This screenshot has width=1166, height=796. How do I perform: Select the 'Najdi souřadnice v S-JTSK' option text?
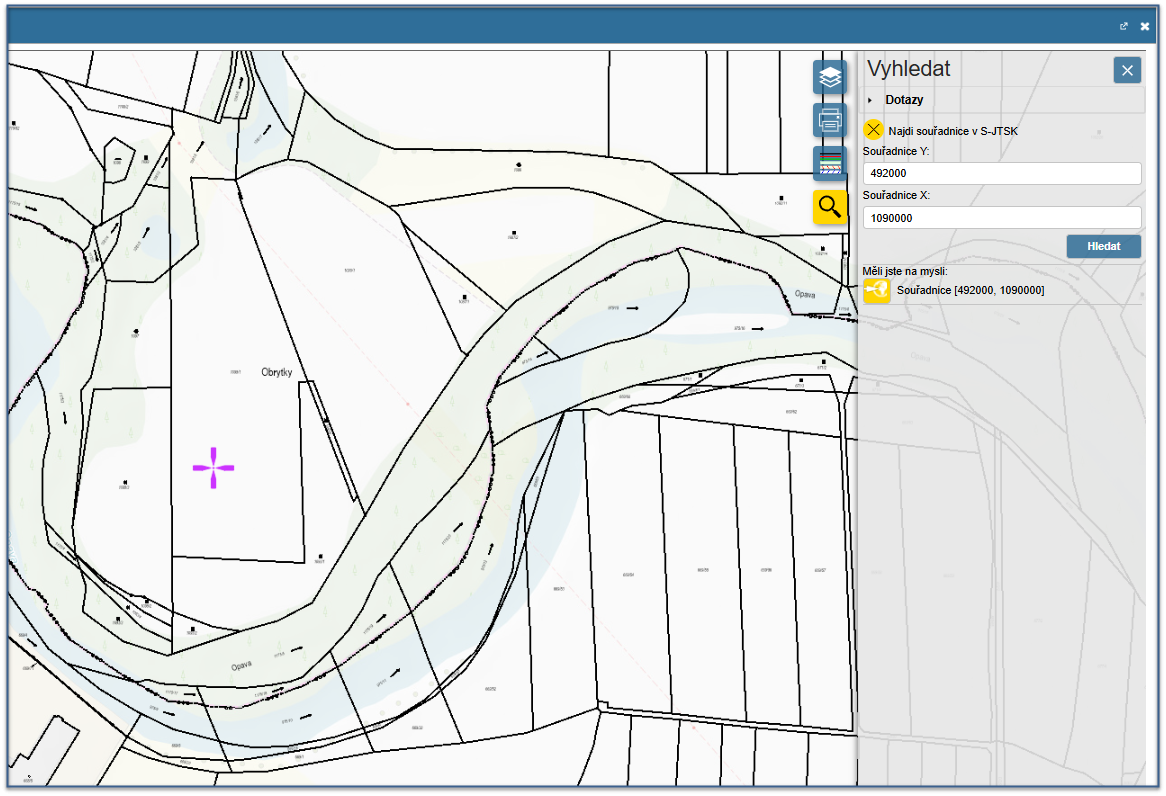coord(952,131)
